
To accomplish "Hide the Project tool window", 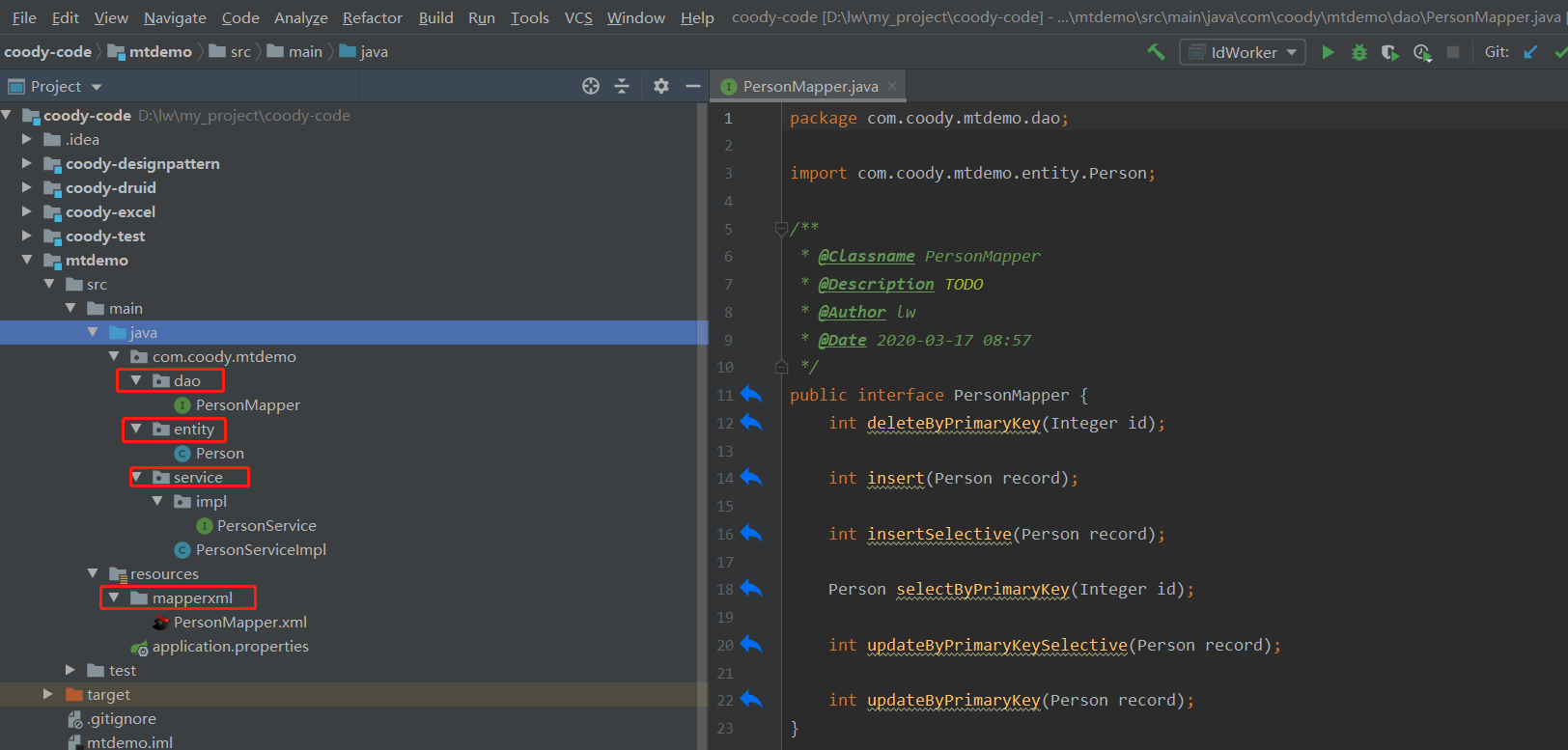I will coord(692,86).
